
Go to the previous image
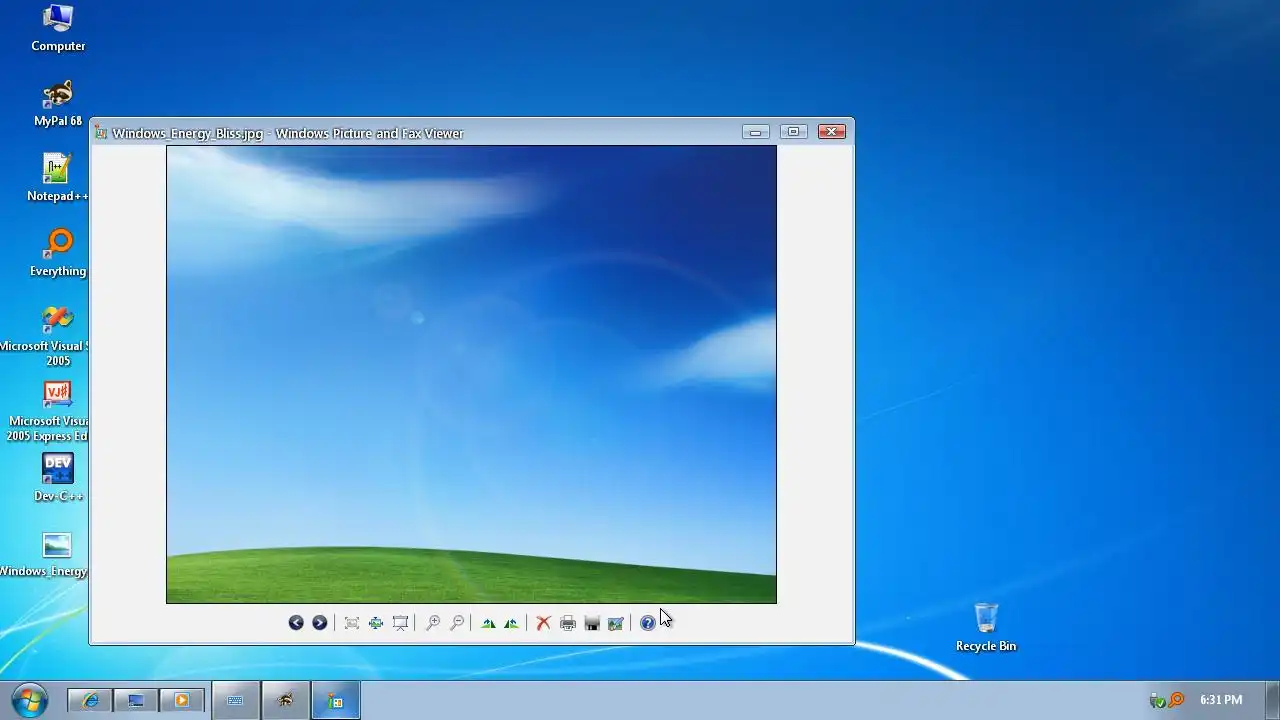pyautogui.click(x=296, y=623)
